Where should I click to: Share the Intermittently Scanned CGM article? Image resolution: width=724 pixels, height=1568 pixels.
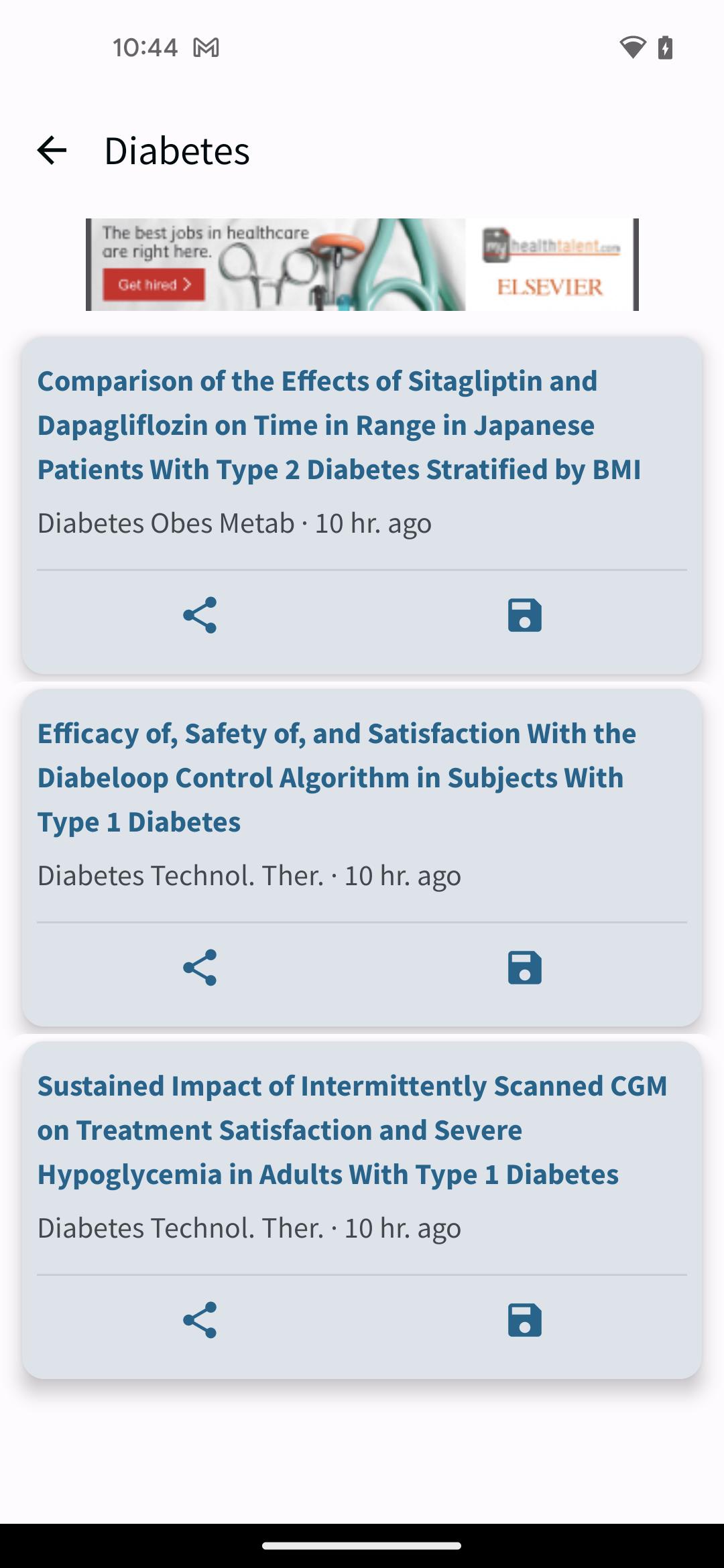(200, 1320)
